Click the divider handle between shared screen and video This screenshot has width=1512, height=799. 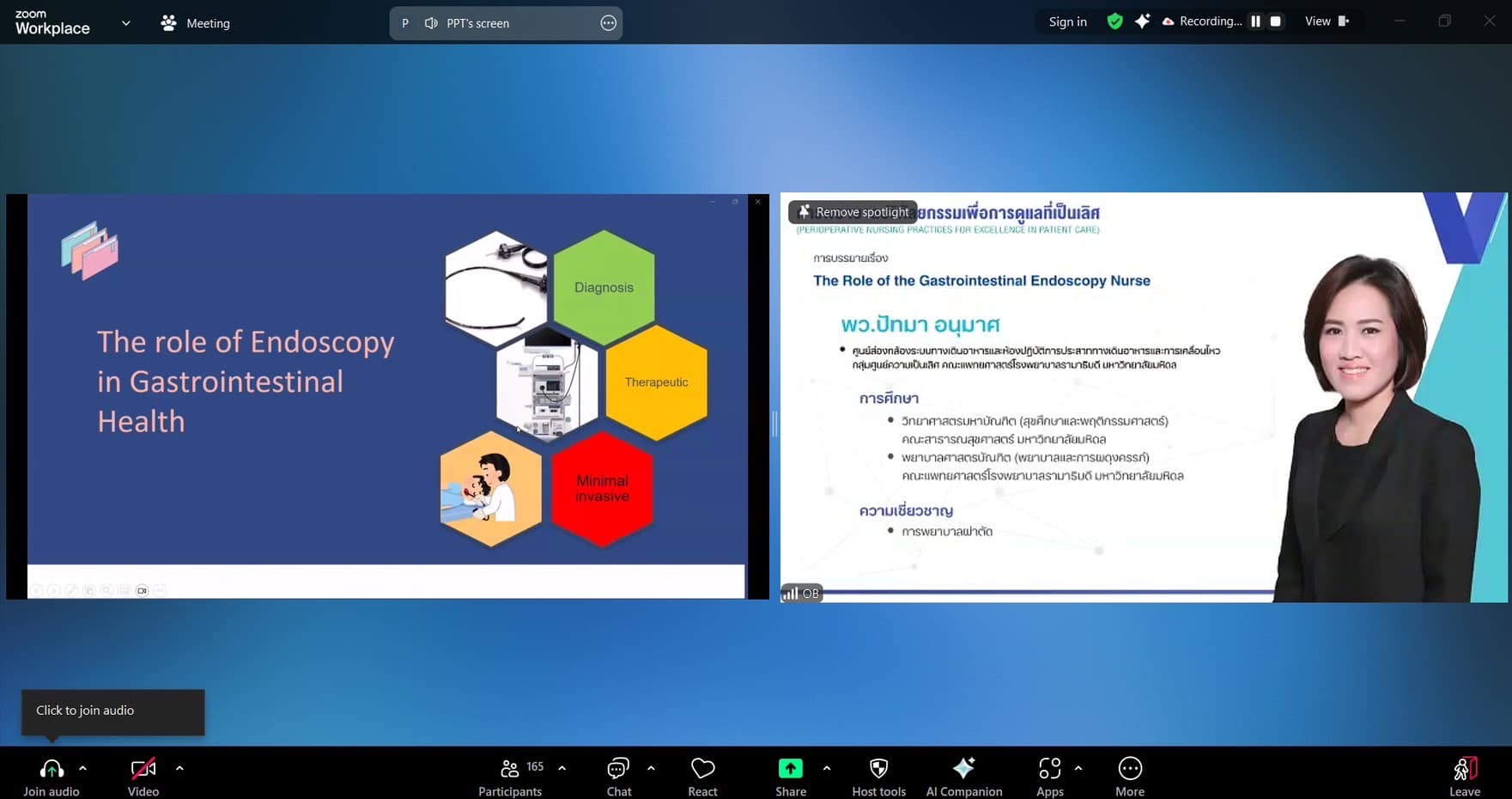click(x=774, y=423)
